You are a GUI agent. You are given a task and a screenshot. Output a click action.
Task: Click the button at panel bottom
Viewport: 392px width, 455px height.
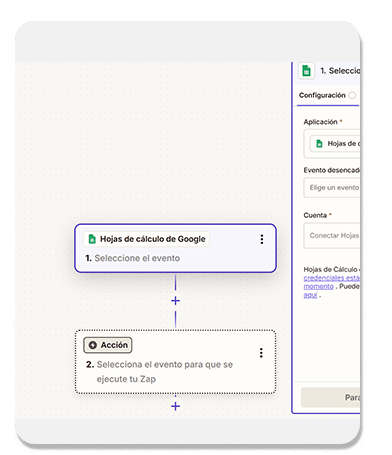tap(330, 397)
